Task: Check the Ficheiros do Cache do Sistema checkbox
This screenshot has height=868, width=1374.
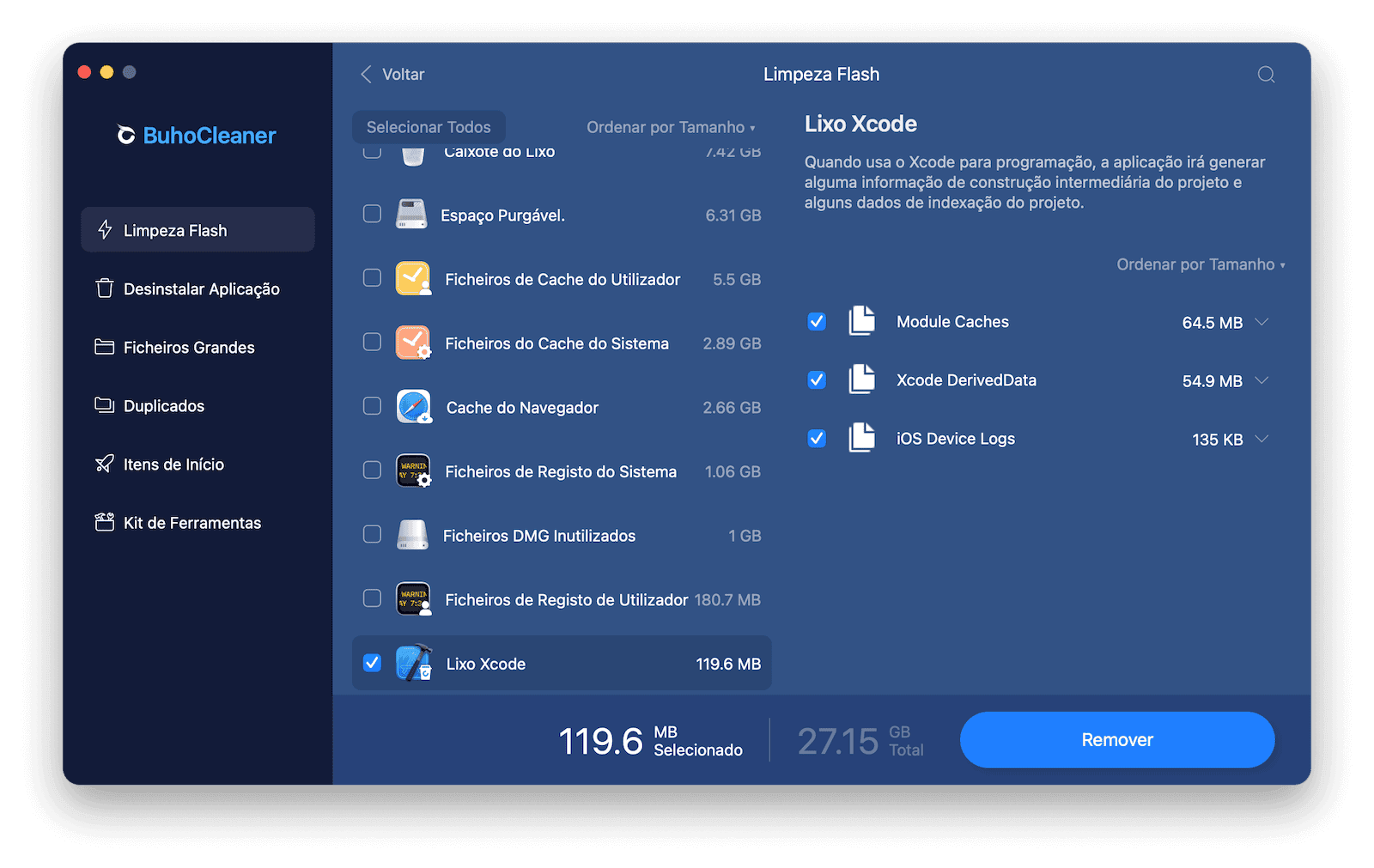Action: 372,343
